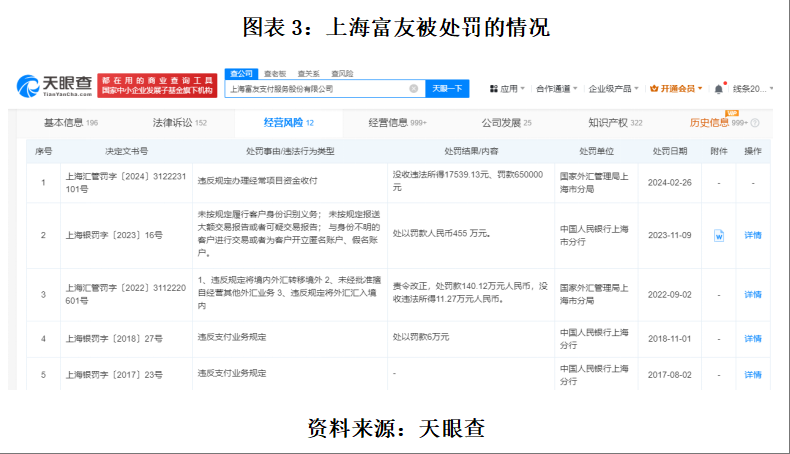Image resolution: width=790 pixels, height=454 pixels.
Task: Switch to the 查老板 search tab
Action: coord(275,74)
